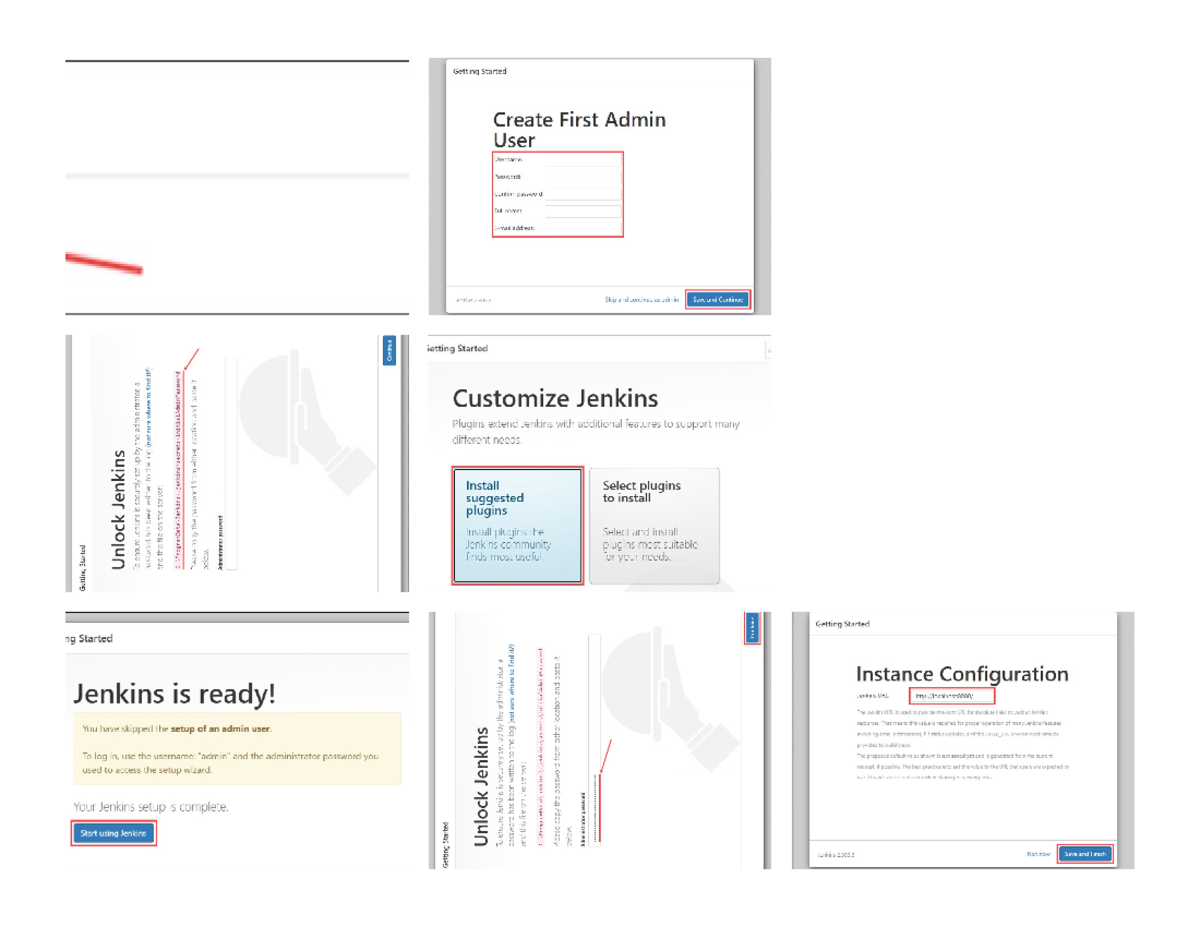This screenshot has height=927, width=1200.
Task: Click the E-mail address input field
Action: (x=583, y=228)
